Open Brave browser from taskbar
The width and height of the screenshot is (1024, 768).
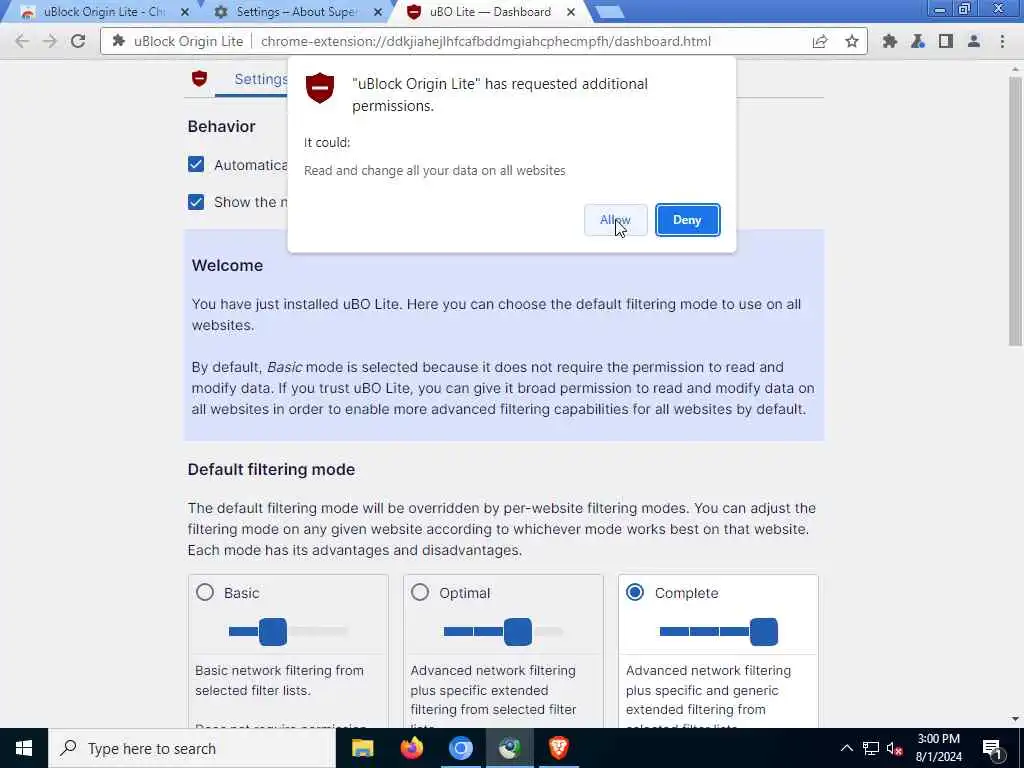558,748
